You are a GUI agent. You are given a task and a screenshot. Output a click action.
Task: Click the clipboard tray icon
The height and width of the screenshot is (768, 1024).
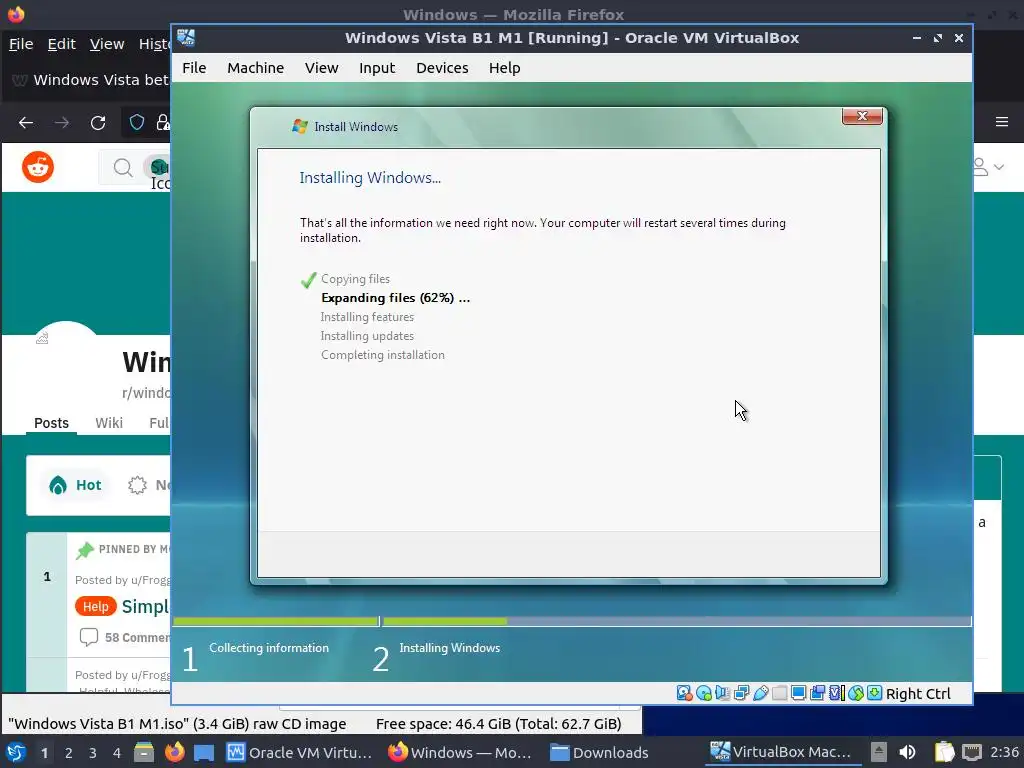click(x=944, y=752)
